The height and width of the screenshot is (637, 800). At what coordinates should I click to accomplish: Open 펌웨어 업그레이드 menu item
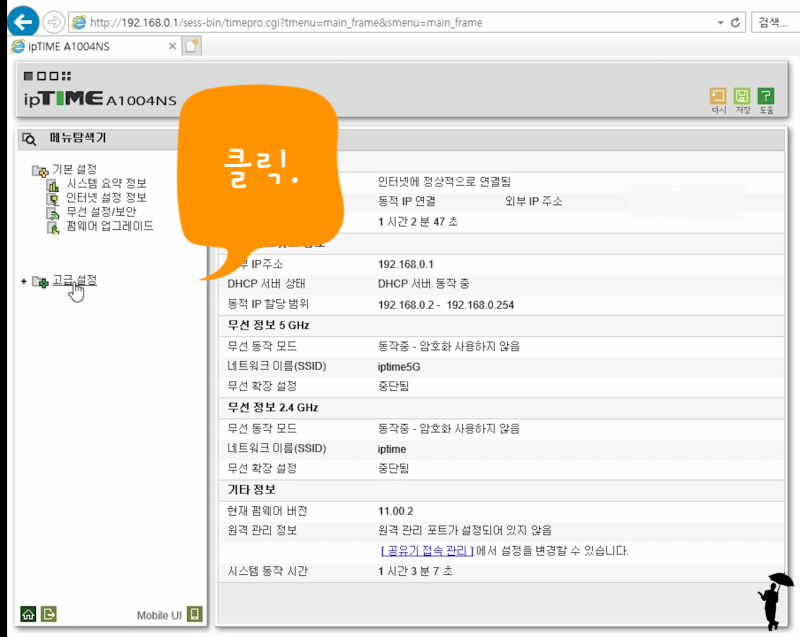[110, 226]
